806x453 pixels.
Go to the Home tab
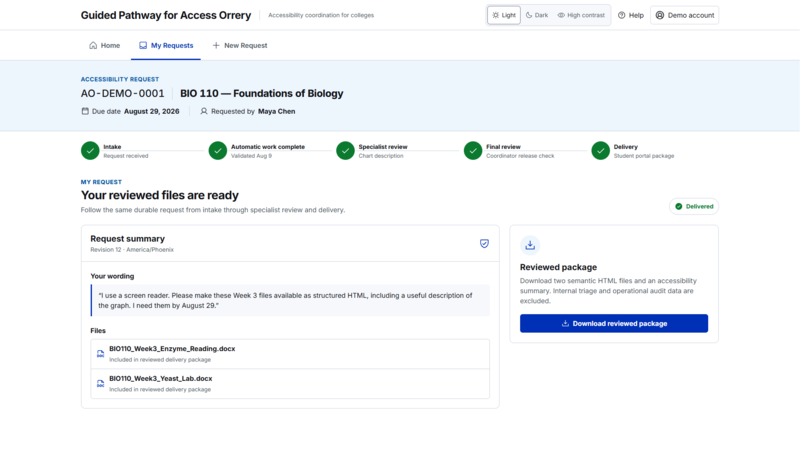coord(105,46)
